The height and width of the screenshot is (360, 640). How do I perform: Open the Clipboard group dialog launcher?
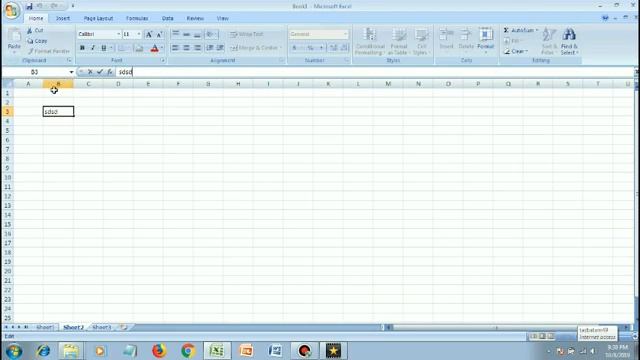pyautogui.click(x=69, y=60)
